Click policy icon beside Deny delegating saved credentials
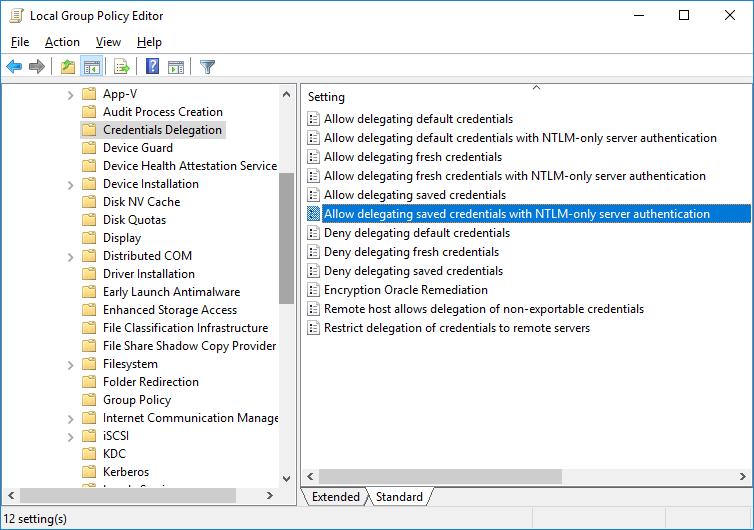The width and height of the screenshot is (754, 530). point(314,271)
